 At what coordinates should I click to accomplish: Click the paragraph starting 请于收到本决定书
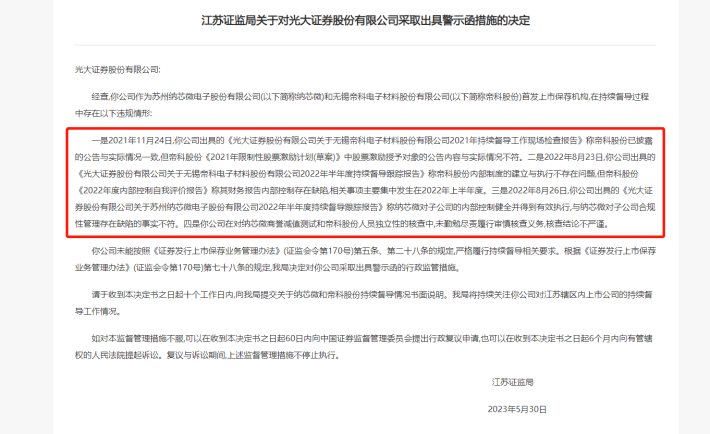[x=364, y=303]
